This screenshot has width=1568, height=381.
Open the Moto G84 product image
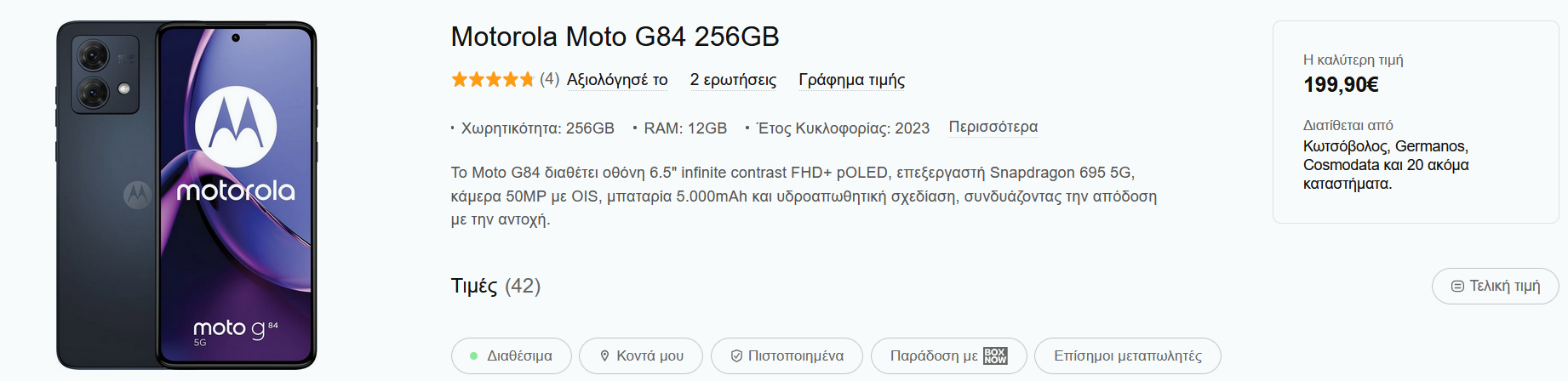[x=186, y=195]
